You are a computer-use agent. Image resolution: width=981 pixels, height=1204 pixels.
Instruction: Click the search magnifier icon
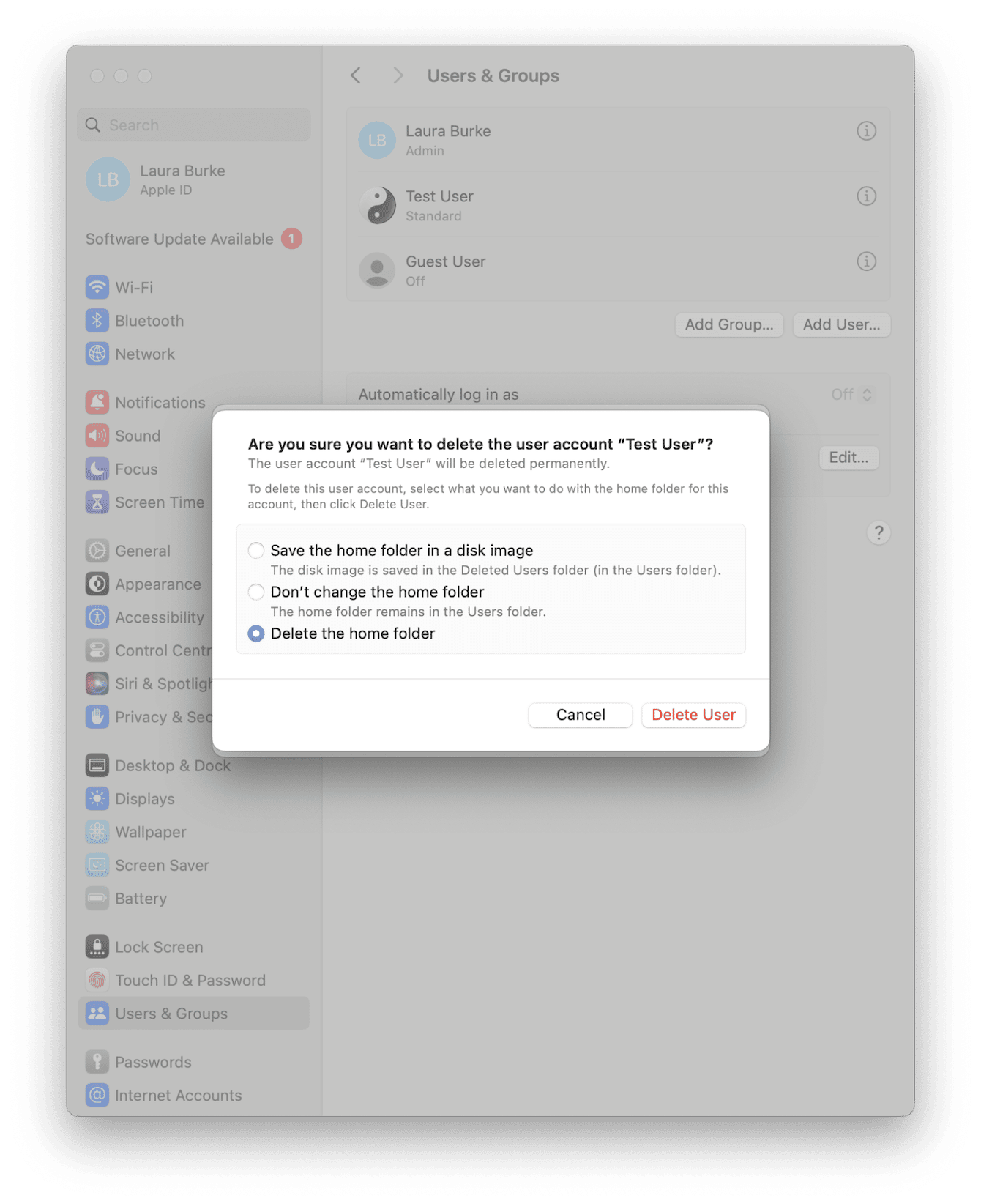tap(93, 125)
